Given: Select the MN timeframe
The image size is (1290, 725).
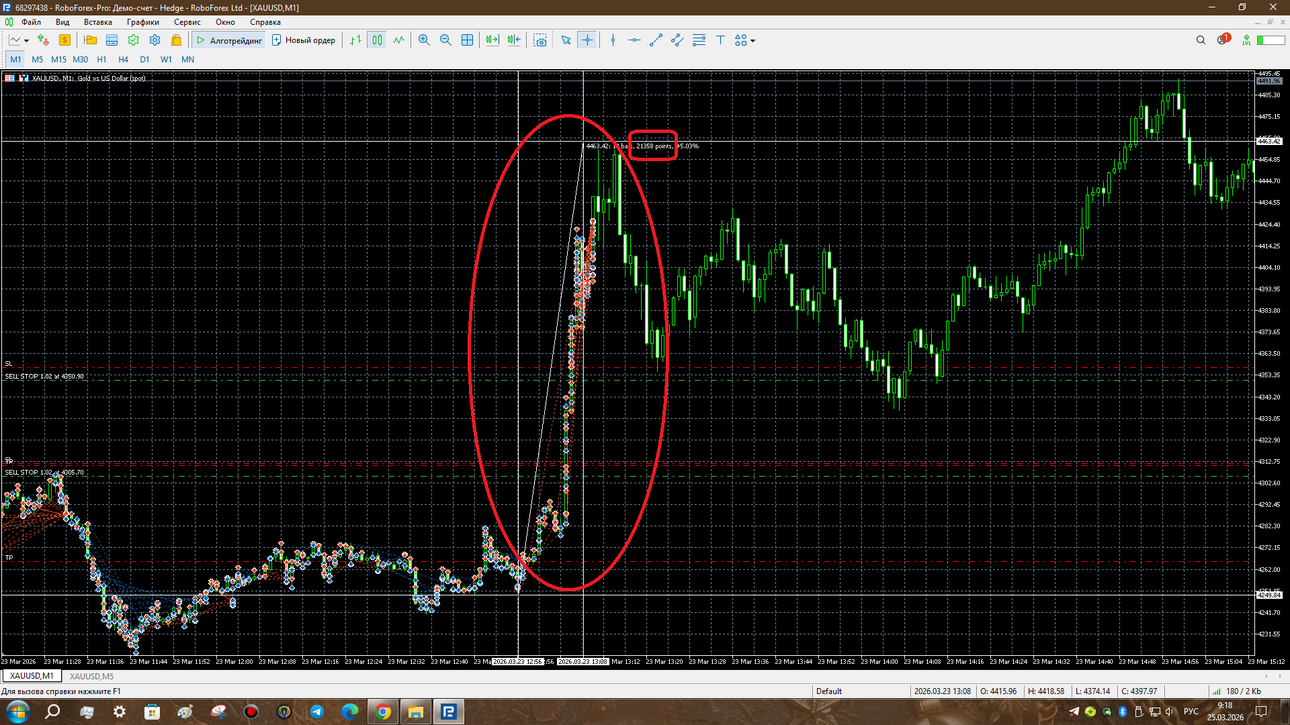Looking at the screenshot, I should (188, 59).
